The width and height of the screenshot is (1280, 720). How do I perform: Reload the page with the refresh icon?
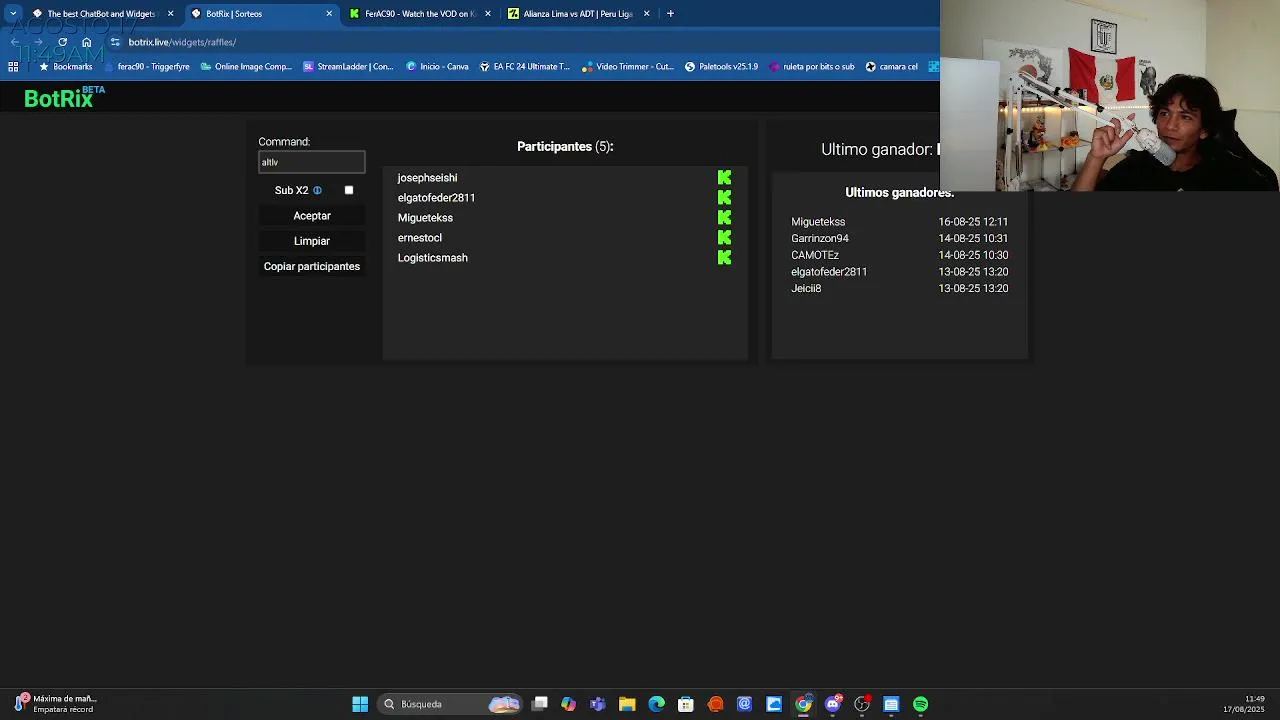click(x=62, y=42)
